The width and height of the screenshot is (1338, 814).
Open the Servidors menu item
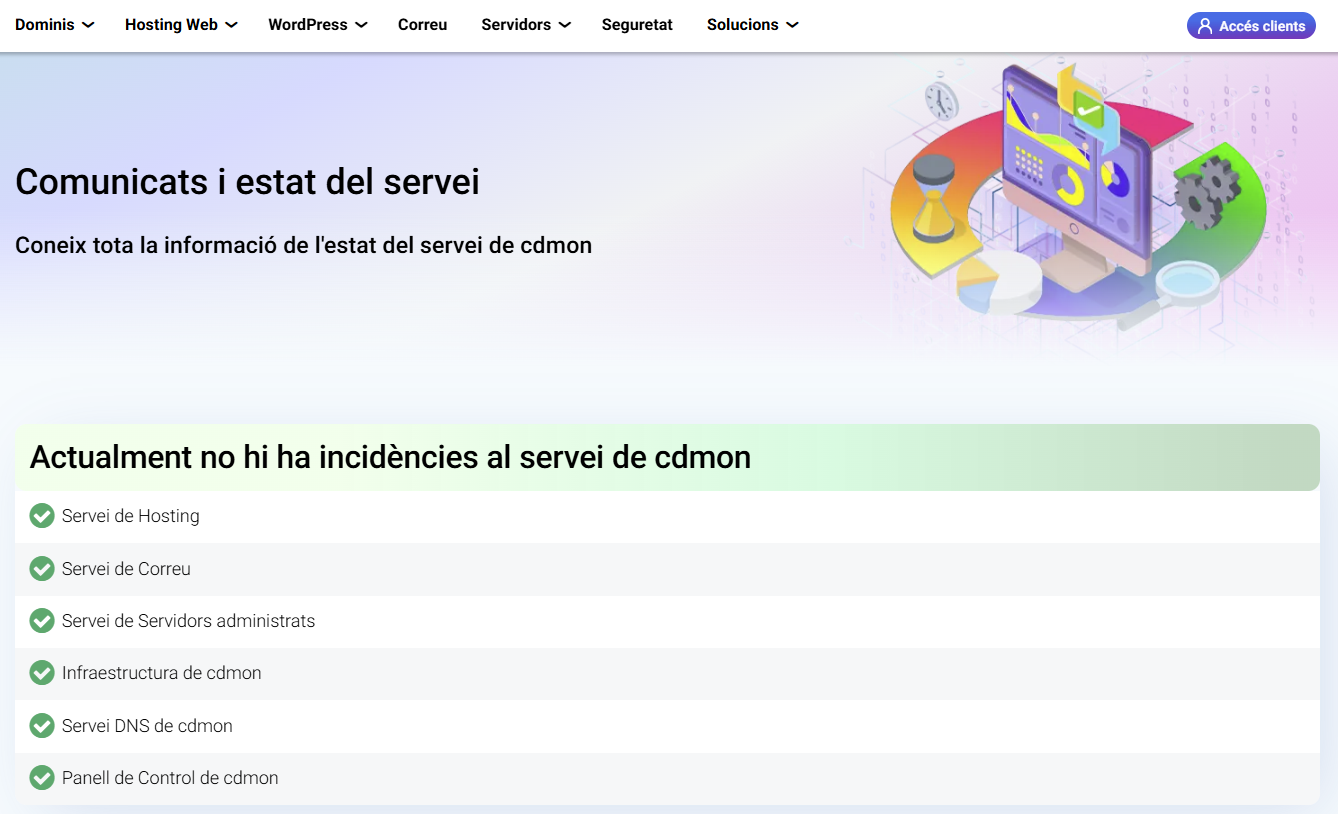coord(516,25)
